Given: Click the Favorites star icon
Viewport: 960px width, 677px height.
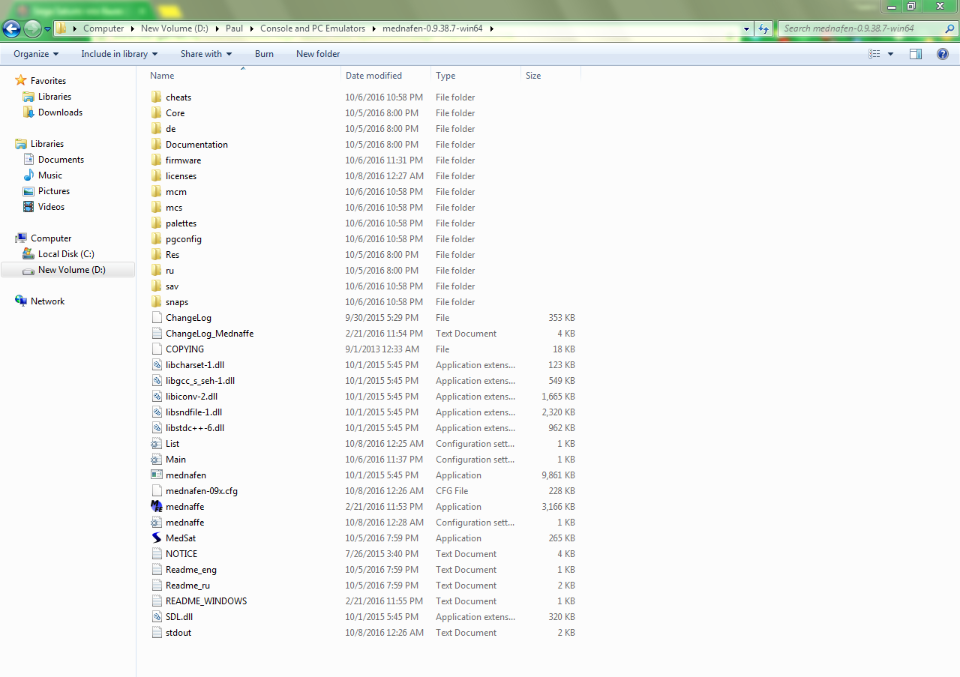Looking at the screenshot, I should tap(21, 80).
